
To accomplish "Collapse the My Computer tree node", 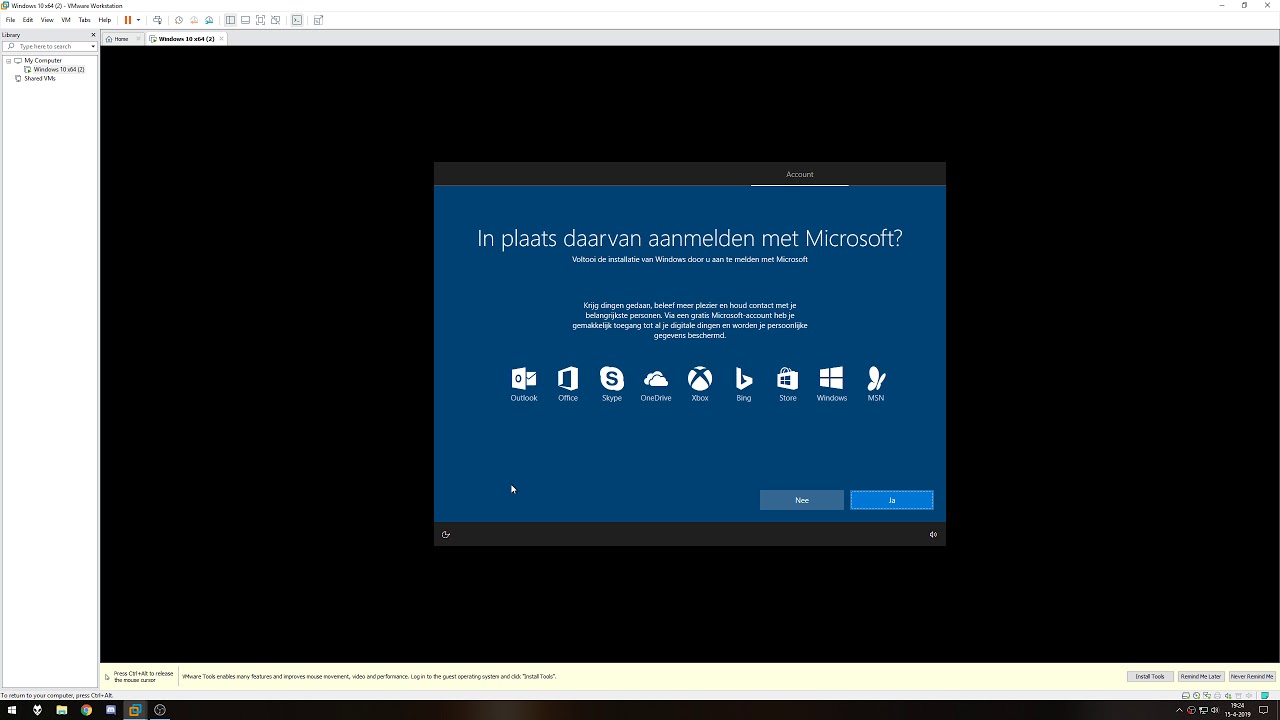I will click(8, 61).
